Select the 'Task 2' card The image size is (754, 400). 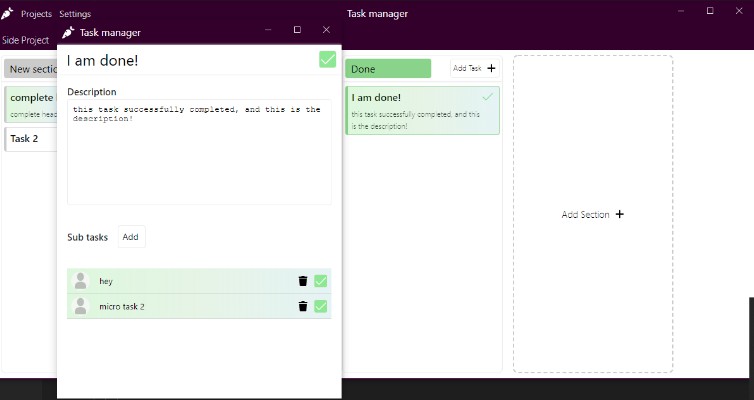[30, 139]
